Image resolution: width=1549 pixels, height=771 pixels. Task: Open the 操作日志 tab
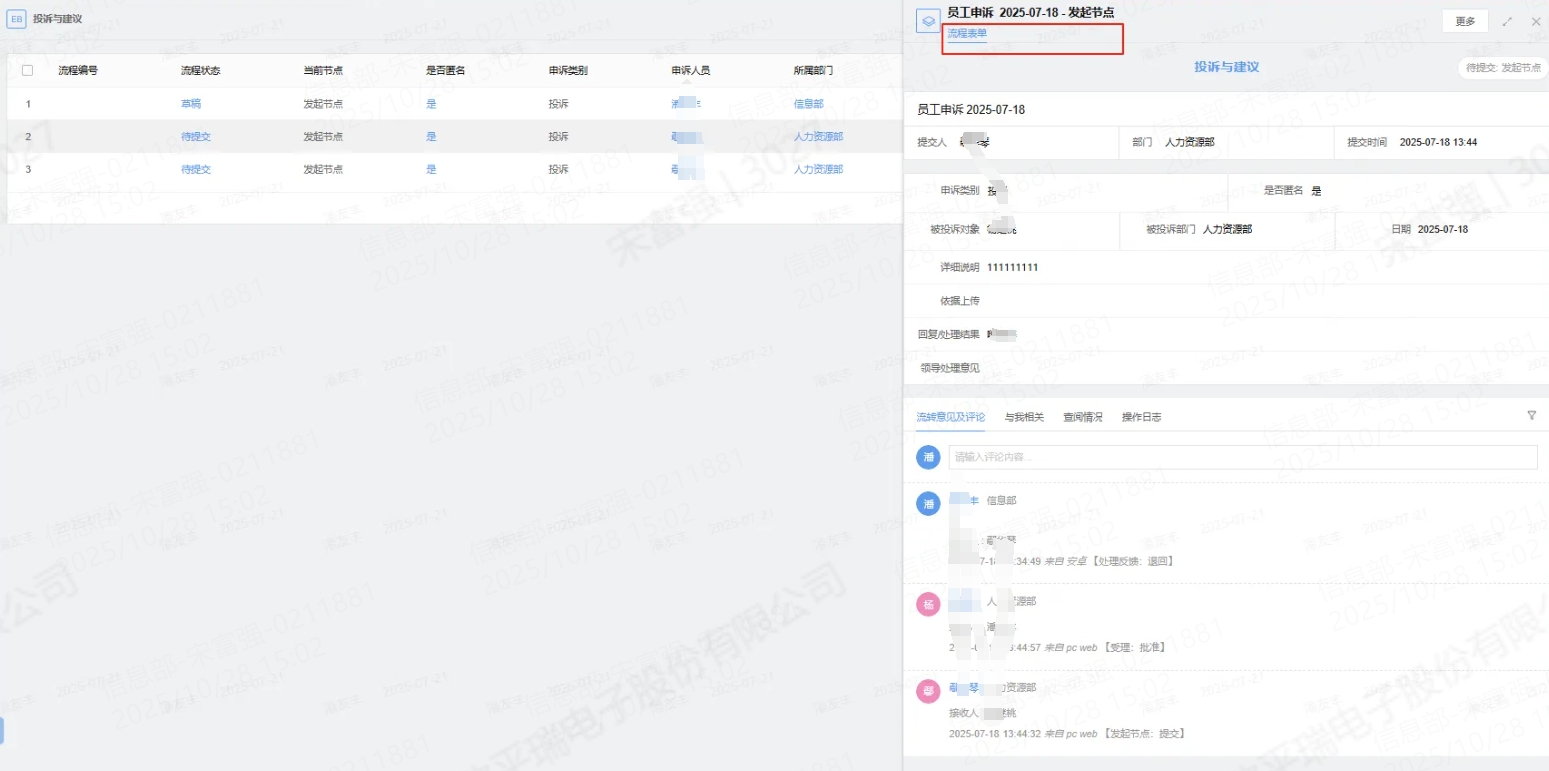tap(1141, 417)
